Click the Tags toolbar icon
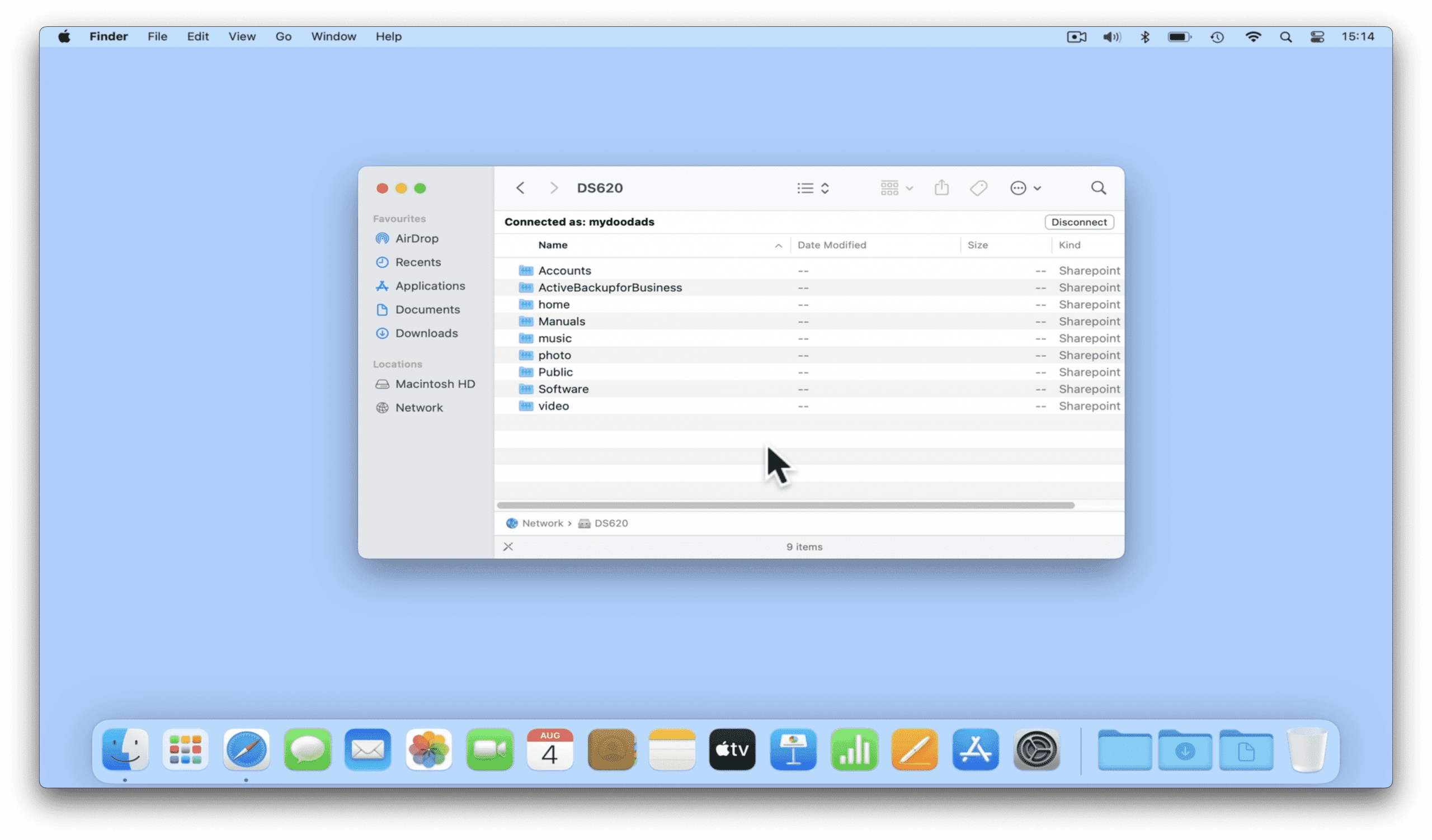 (x=978, y=188)
